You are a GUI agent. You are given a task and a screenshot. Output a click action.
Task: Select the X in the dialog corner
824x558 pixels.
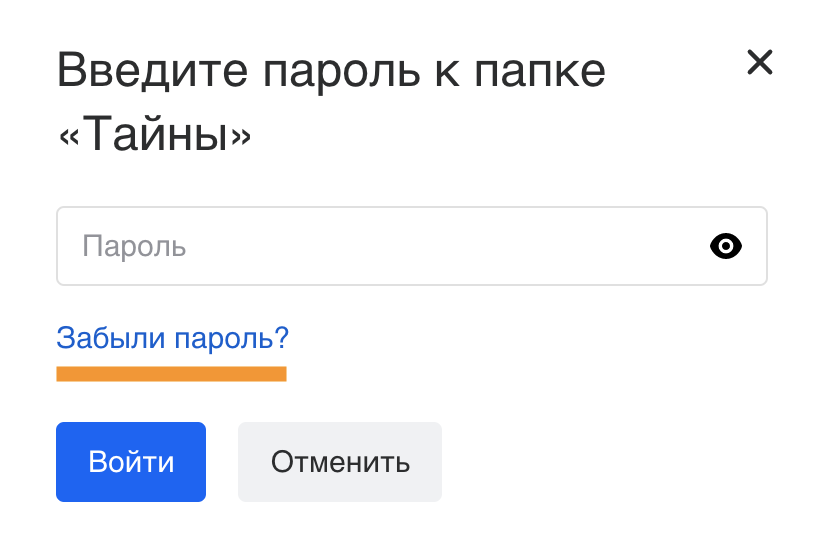pyautogui.click(x=760, y=63)
